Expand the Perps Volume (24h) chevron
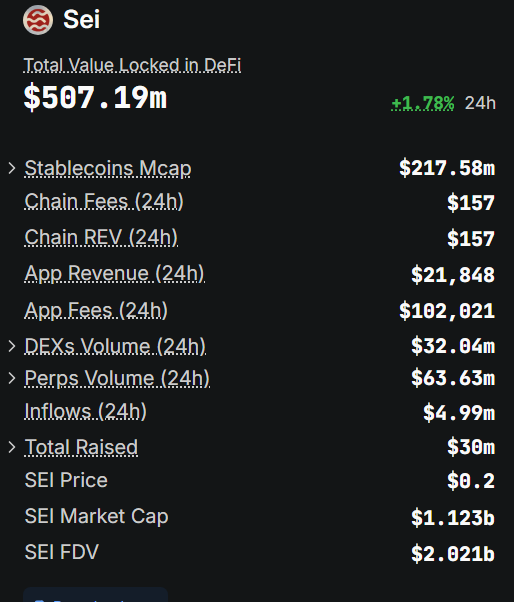This screenshot has width=514, height=602. tap(12, 378)
